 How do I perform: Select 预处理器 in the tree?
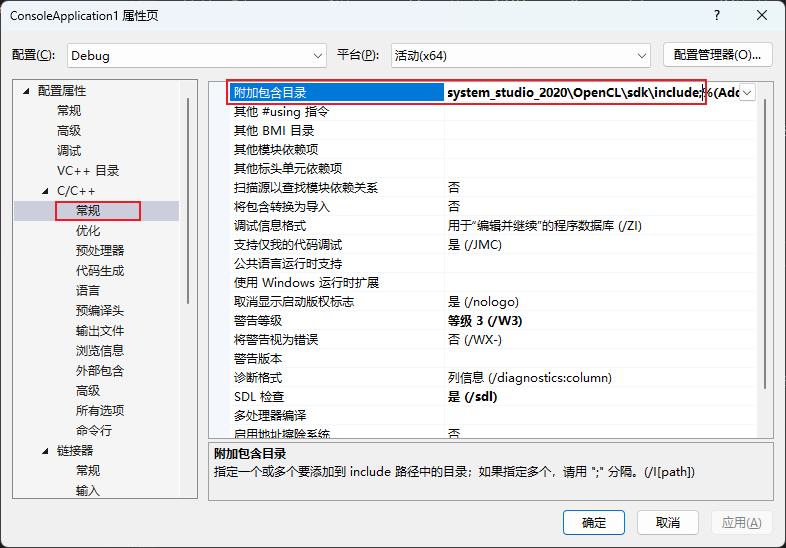[x=100, y=251]
